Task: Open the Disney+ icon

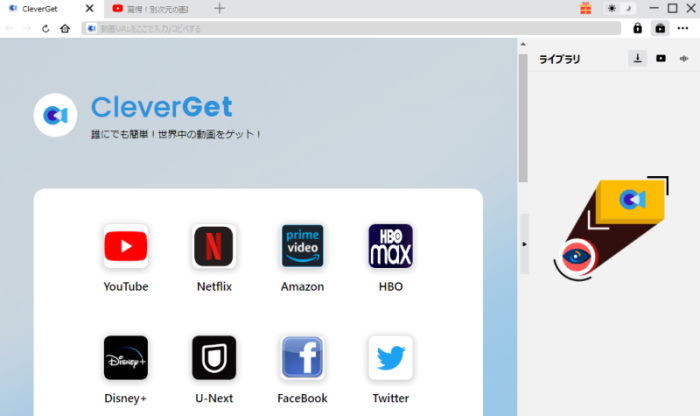Action: coord(126,358)
